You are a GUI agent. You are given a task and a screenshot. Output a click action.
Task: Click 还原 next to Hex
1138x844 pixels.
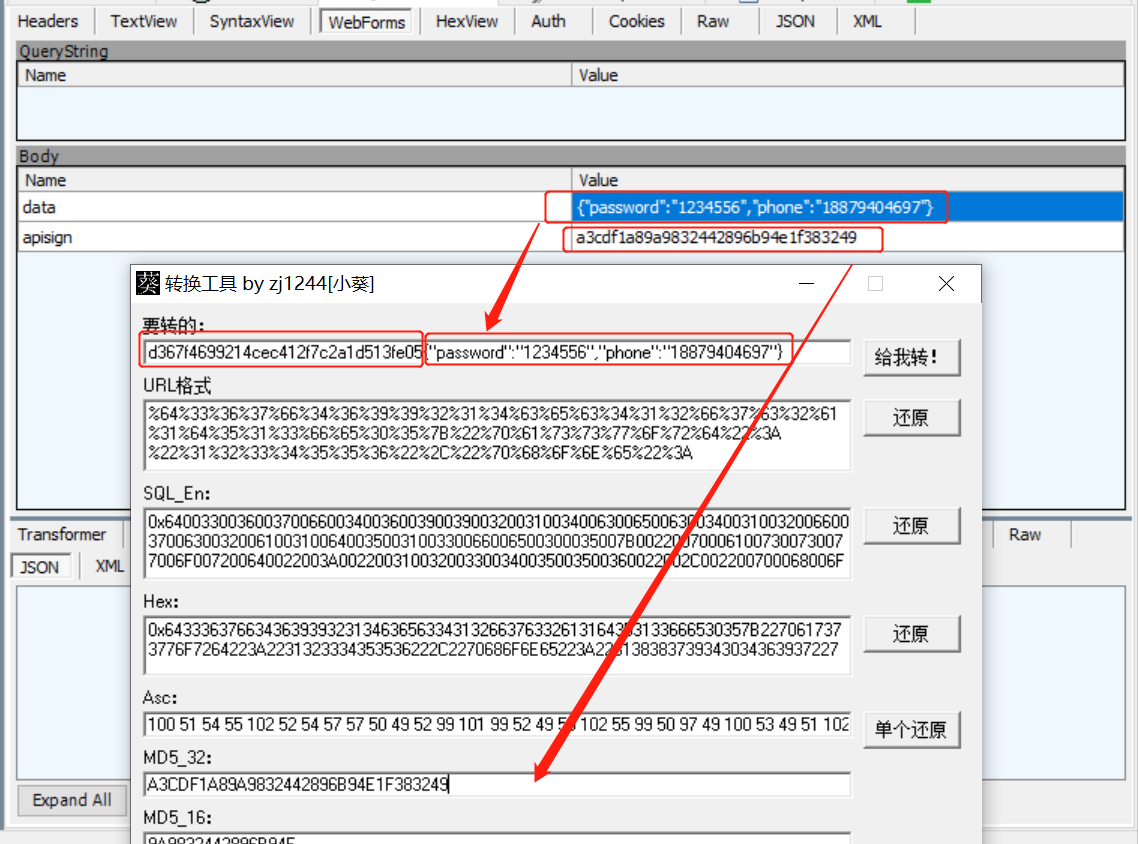coord(912,634)
